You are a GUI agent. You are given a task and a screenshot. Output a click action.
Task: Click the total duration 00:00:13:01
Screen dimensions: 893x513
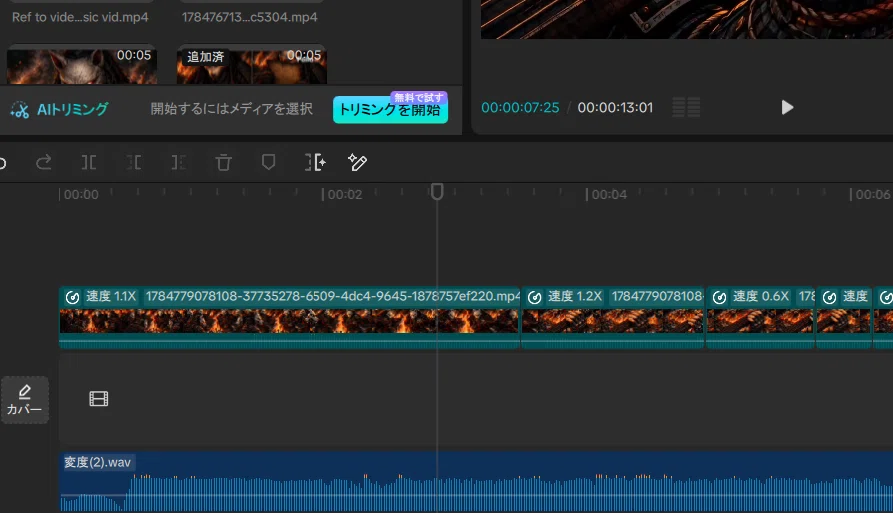(615, 108)
